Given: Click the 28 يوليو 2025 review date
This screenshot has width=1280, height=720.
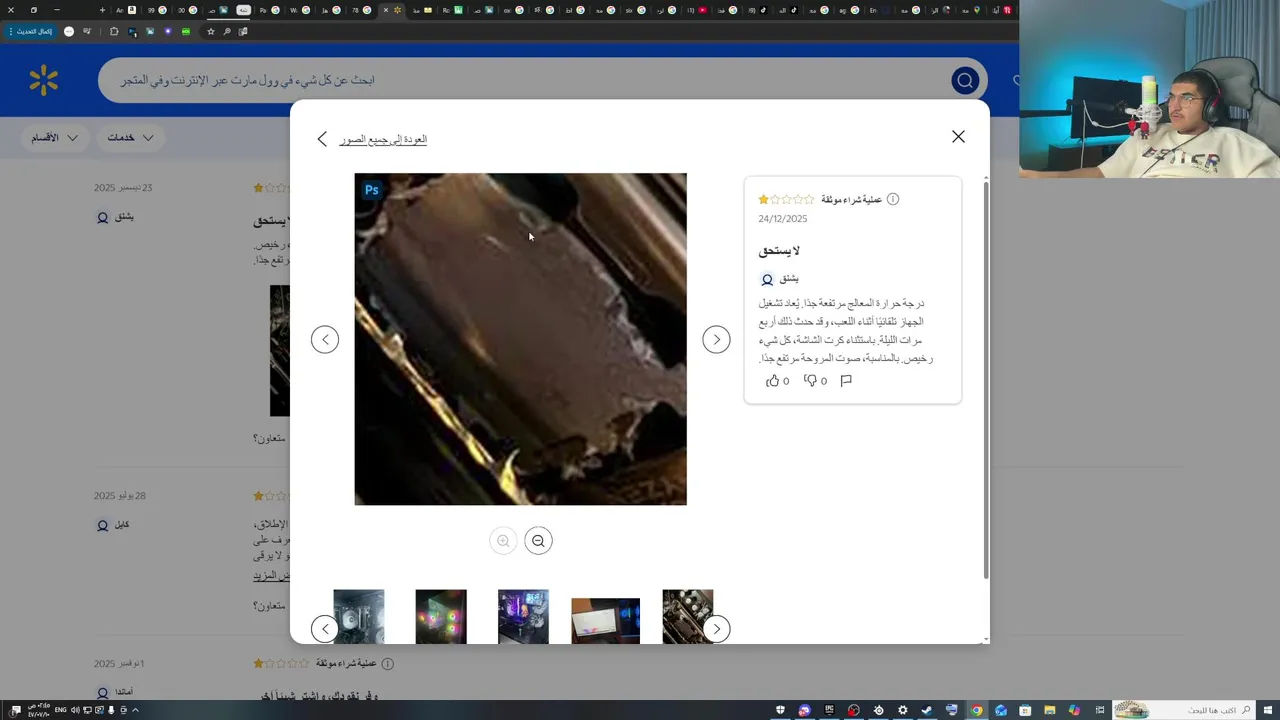Looking at the screenshot, I should [120, 495].
